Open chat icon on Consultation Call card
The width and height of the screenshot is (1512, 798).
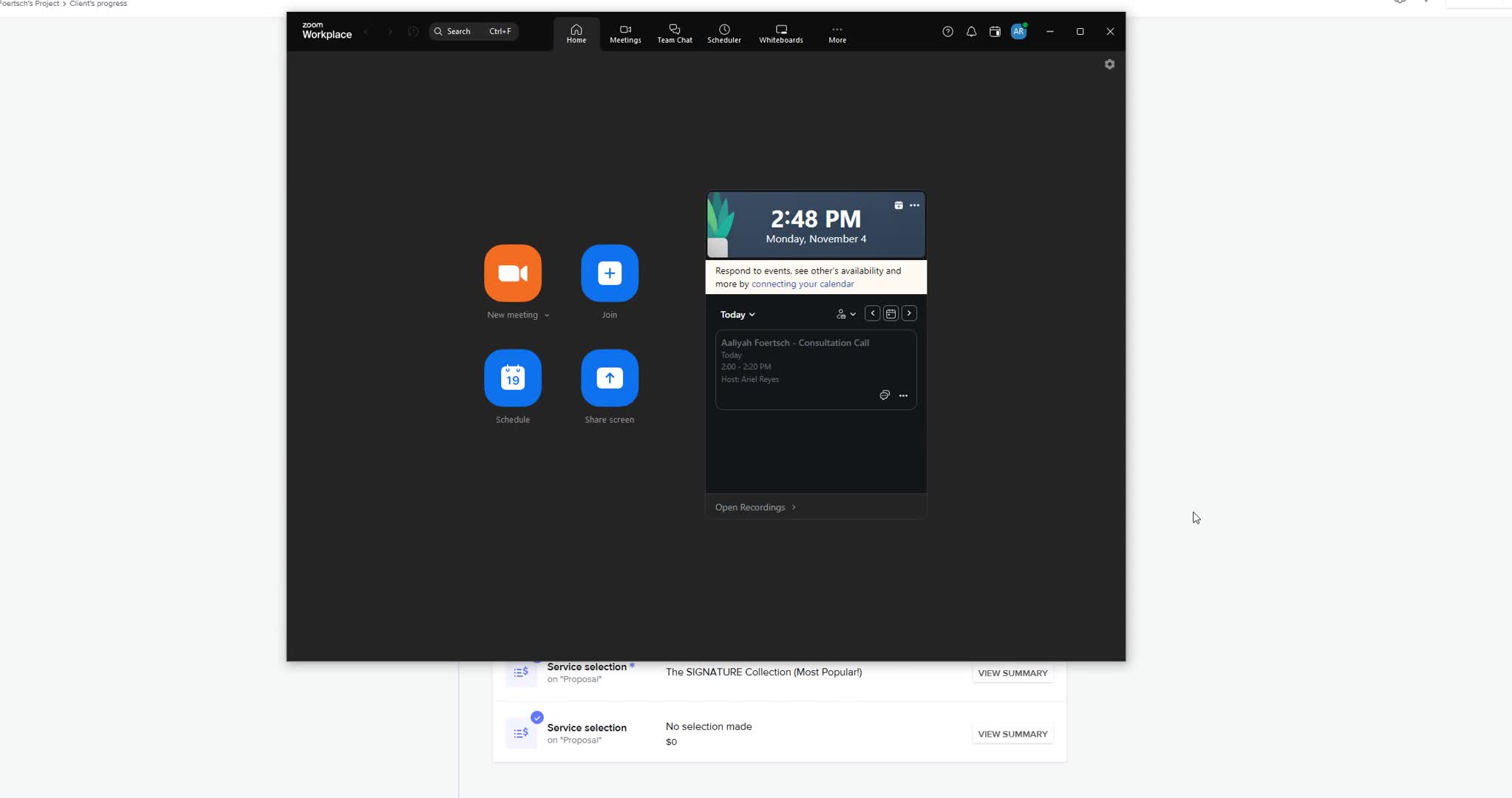(884, 395)
